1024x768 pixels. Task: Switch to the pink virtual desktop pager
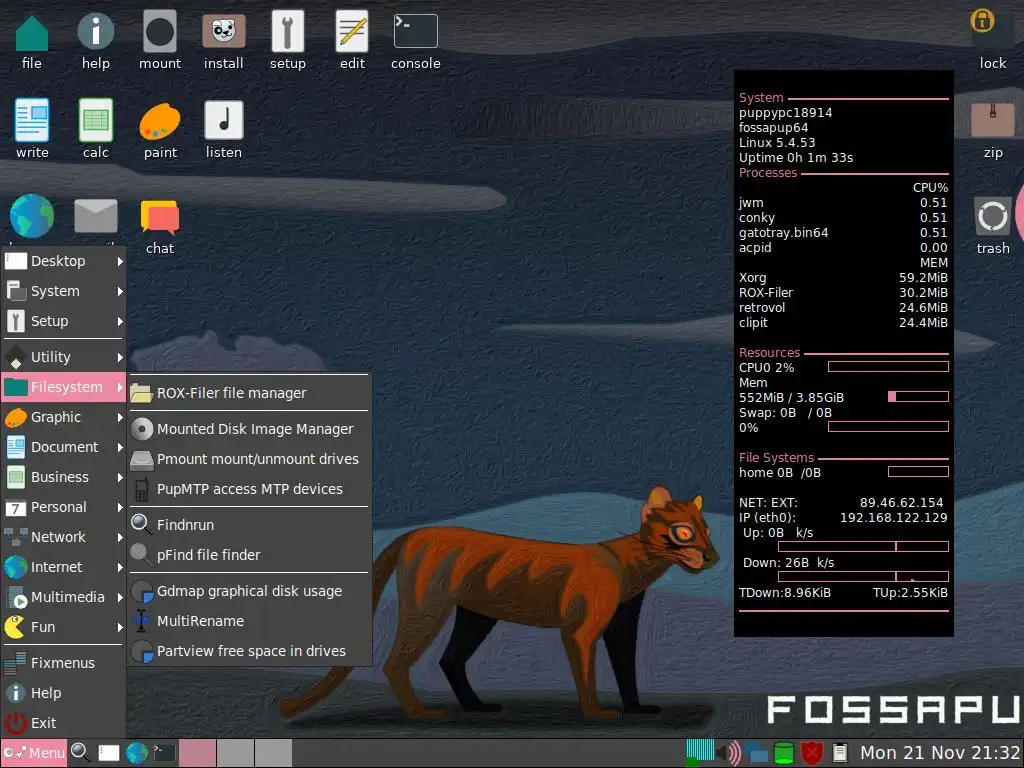click(x=197, y=754)
